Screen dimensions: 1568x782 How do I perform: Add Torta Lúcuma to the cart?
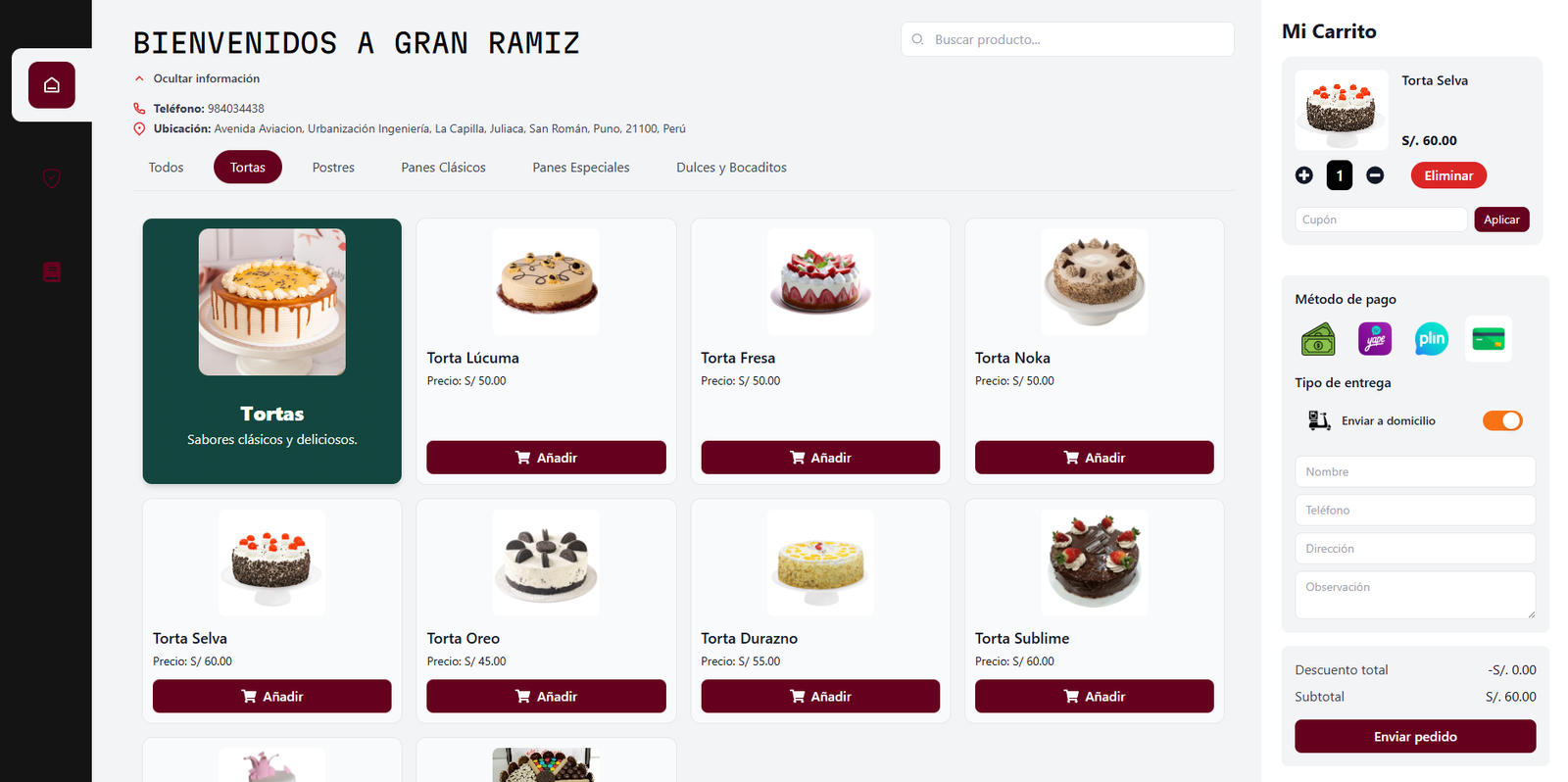(x=546, y=458)
